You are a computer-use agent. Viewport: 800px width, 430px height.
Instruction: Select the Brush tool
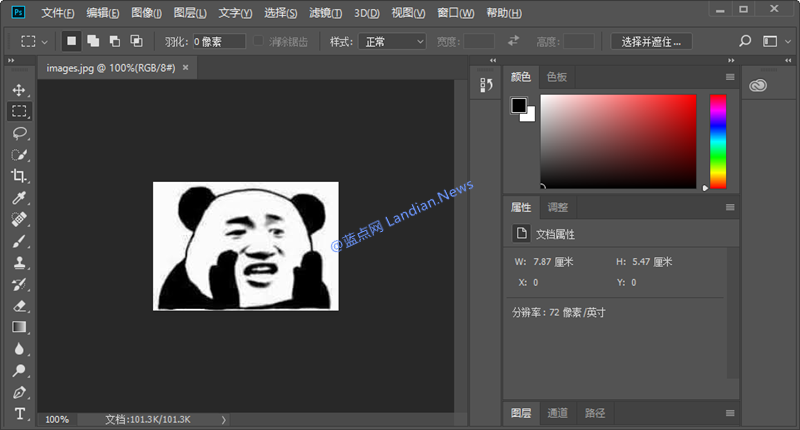19,241
